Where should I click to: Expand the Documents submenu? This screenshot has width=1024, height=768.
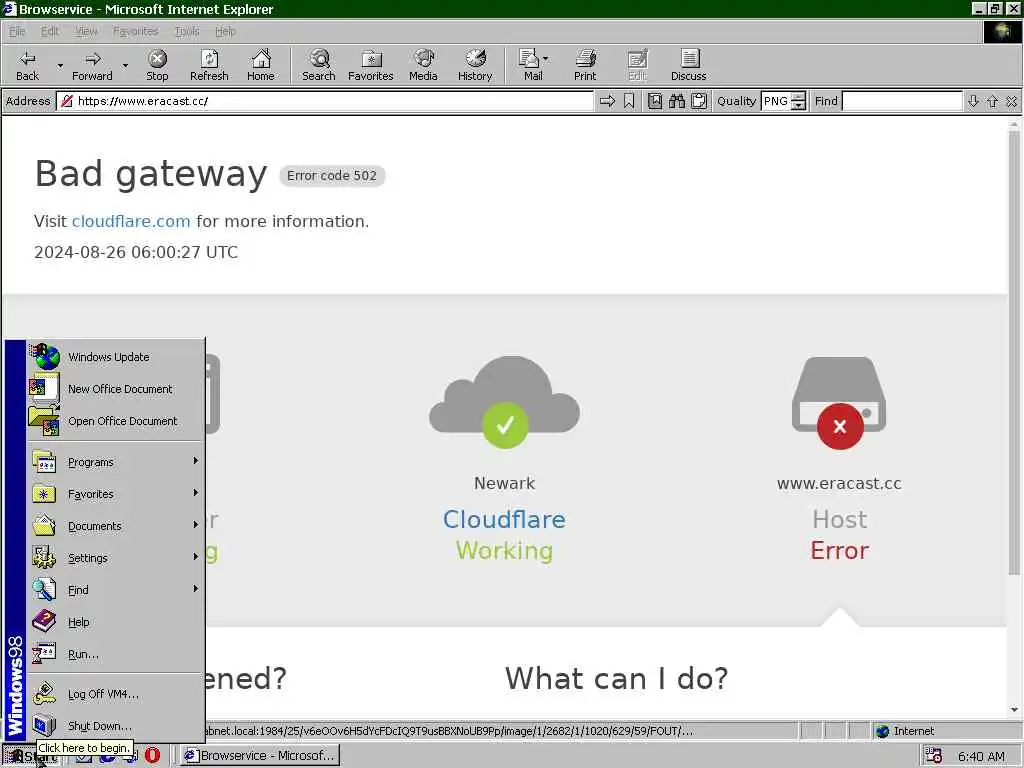point(116,526)
